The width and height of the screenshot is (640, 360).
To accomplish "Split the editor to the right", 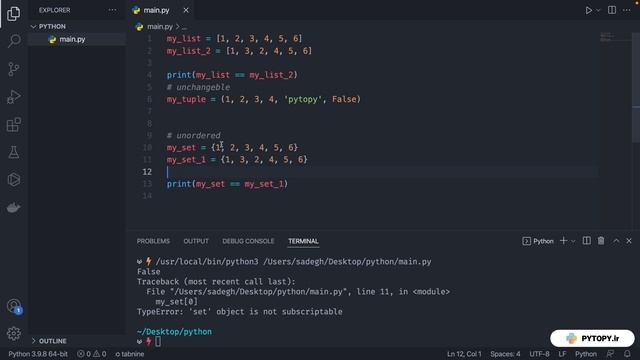I will coord(612,10).
